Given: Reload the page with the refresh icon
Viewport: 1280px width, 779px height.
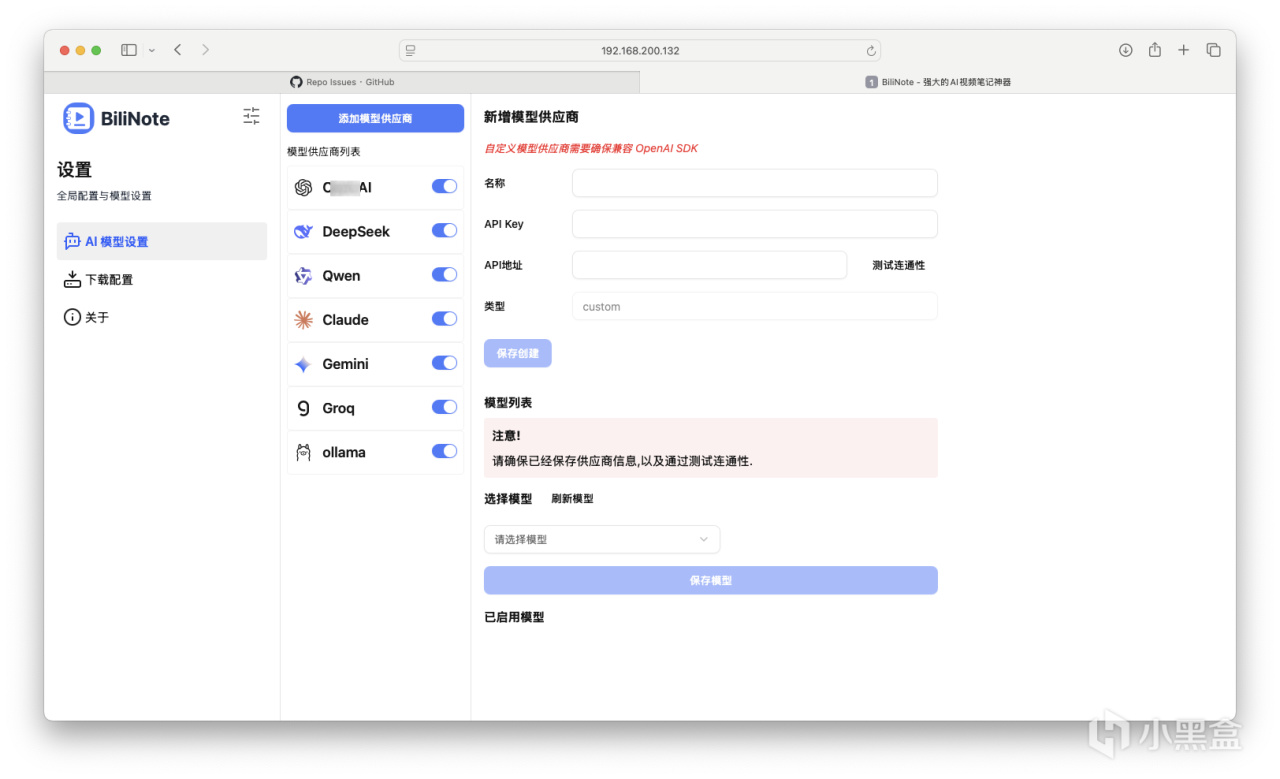Looking at the screenshot, I should (871, 50).
